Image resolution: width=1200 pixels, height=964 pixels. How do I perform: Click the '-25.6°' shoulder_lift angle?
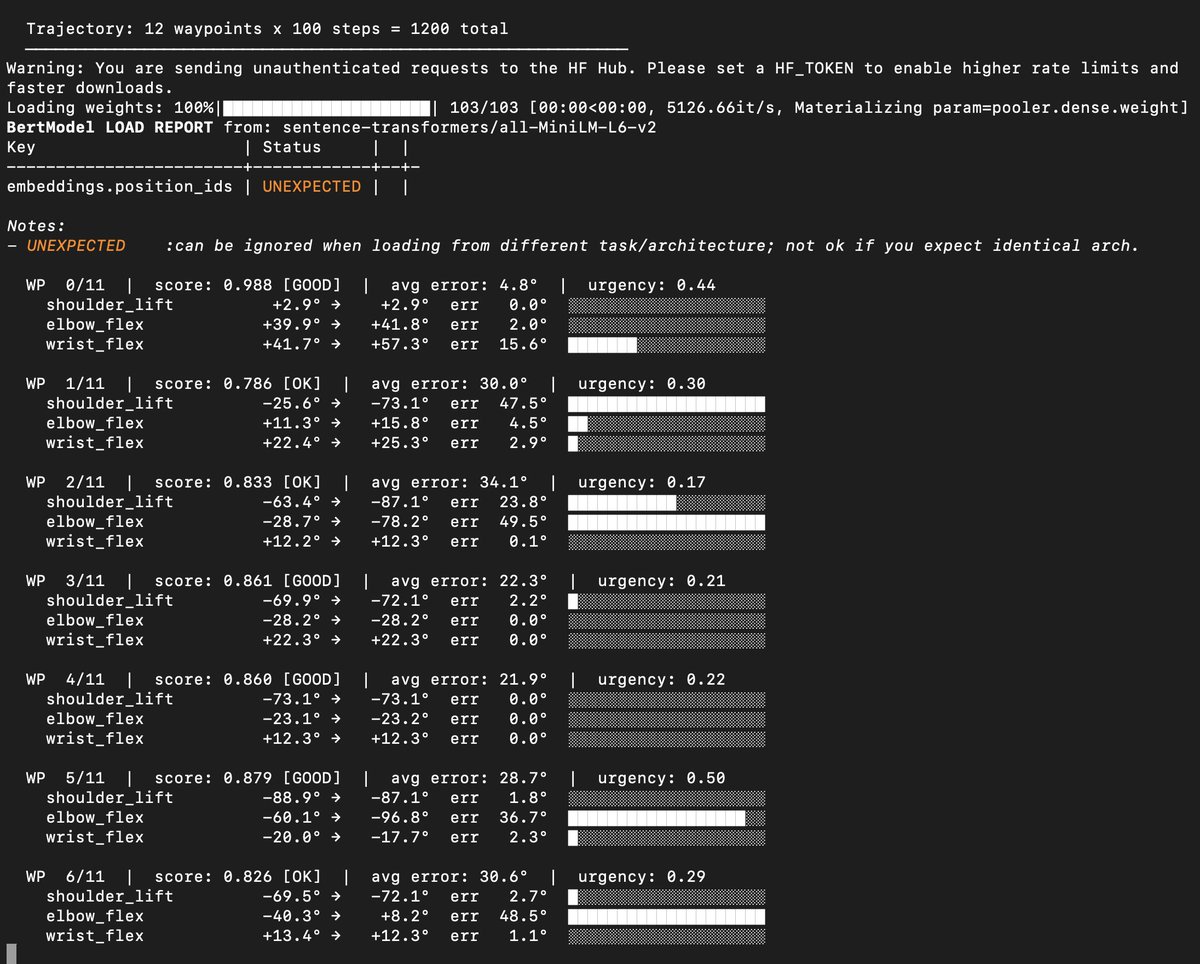point(292,403)
